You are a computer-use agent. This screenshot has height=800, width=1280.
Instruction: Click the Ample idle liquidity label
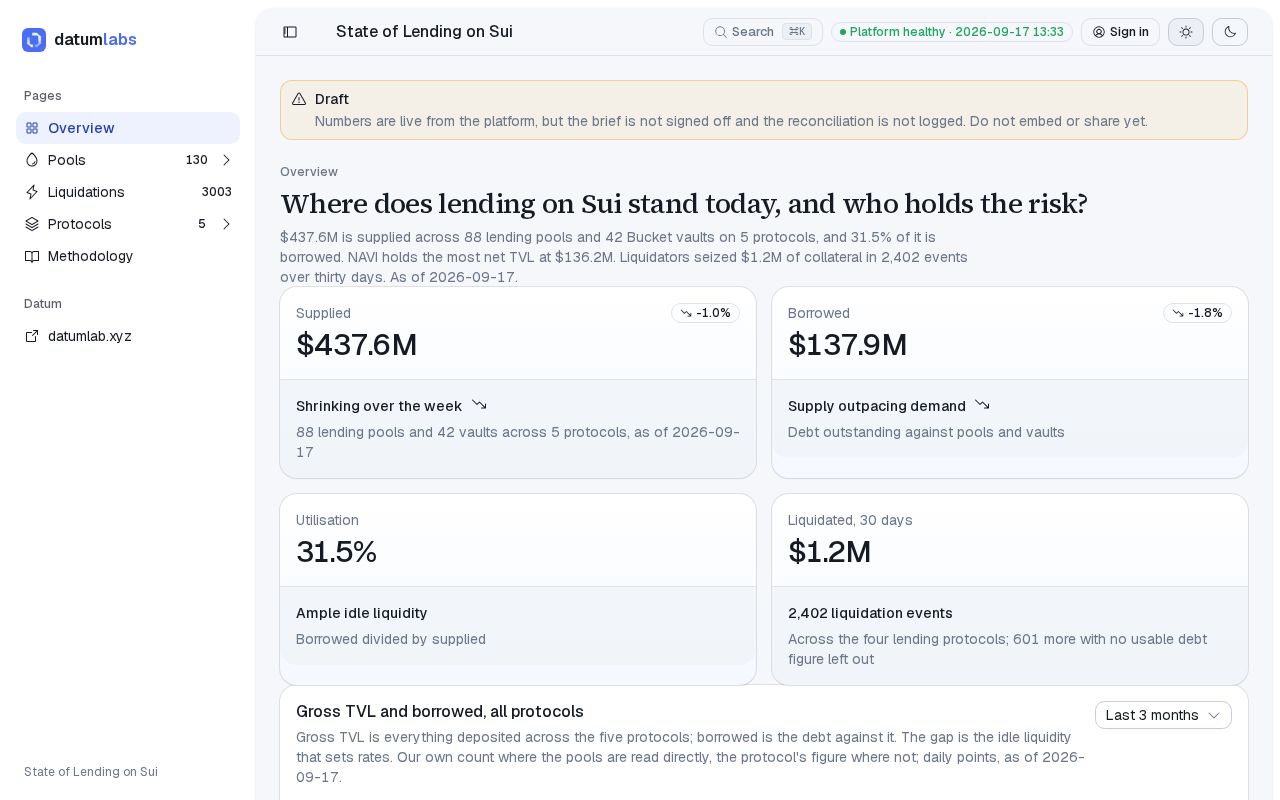point(362,613)
